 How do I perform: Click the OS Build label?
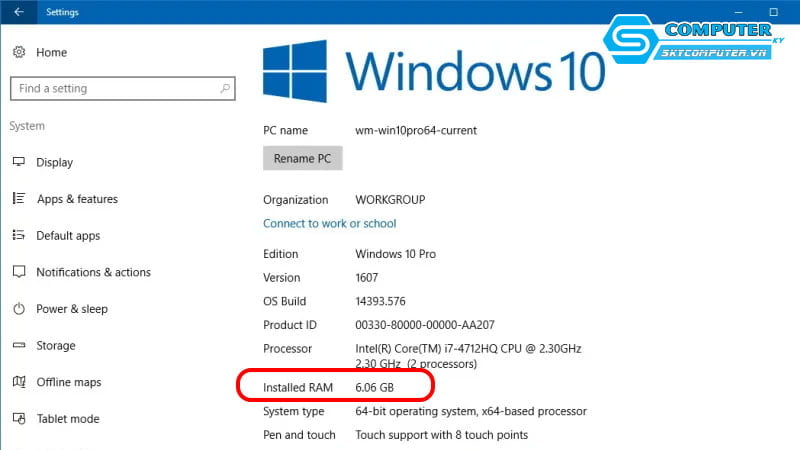(x=284, y=301)
